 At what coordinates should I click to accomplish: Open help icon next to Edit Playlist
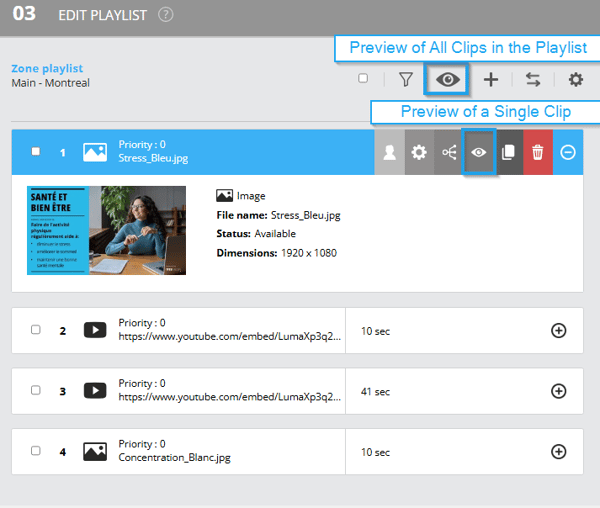click(x=166, y=15)
